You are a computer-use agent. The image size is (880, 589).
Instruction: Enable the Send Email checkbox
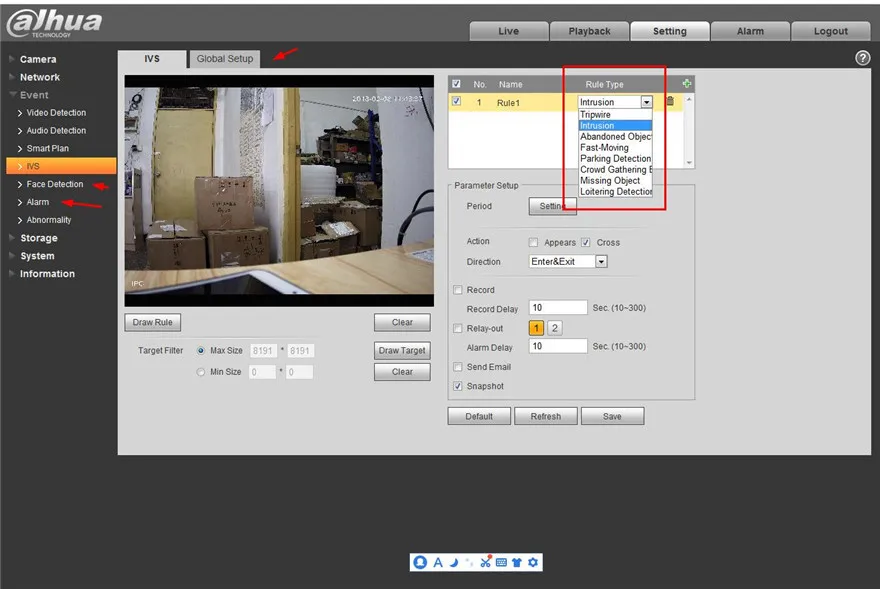coord(458,367)
